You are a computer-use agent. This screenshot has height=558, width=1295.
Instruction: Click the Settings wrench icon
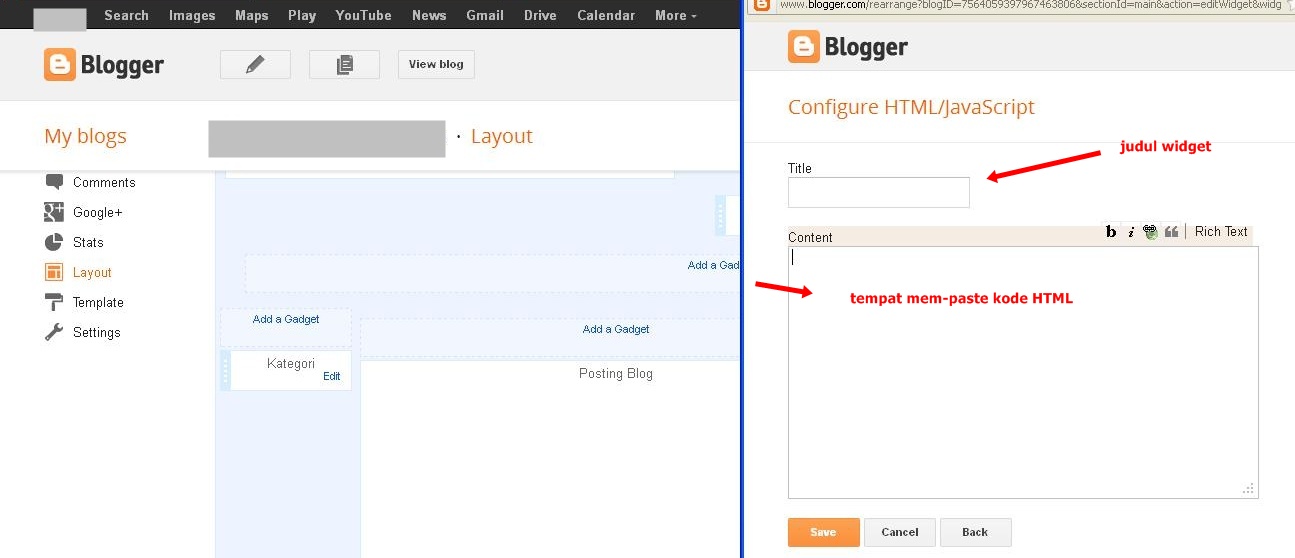tap(54, 332)
